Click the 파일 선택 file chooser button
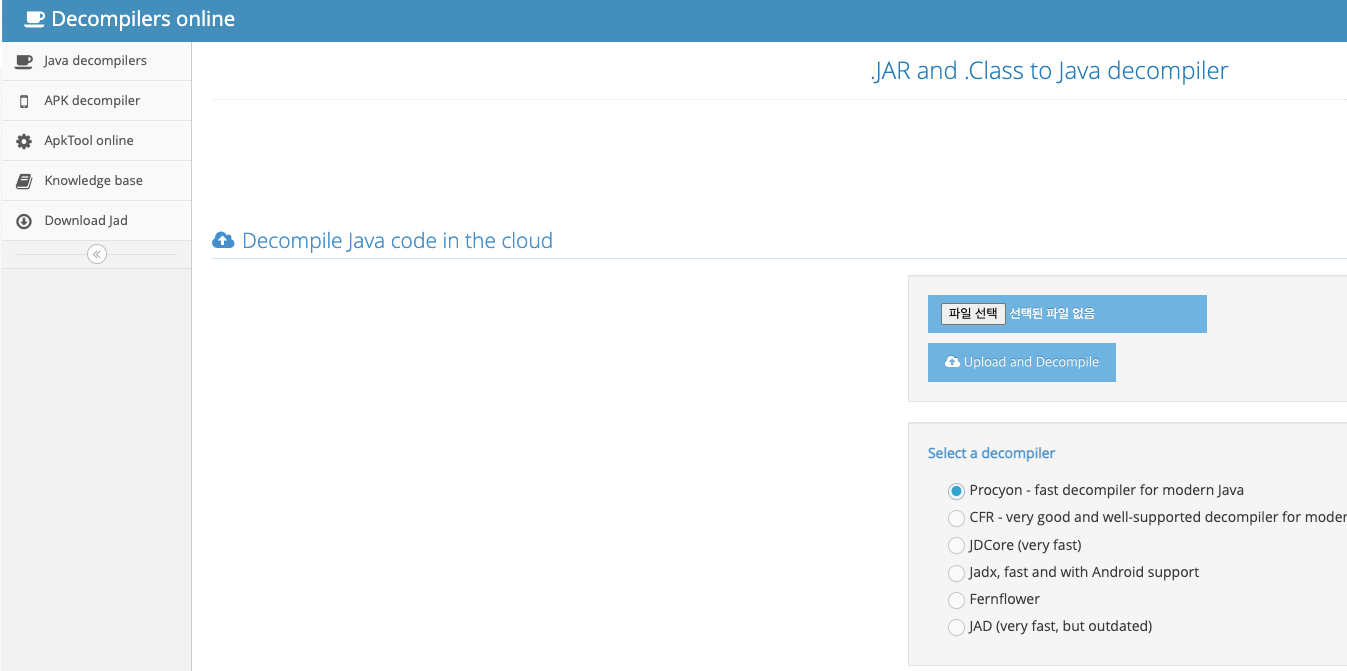This screenshot has height=671, width=1347. (x=973, y=314)
